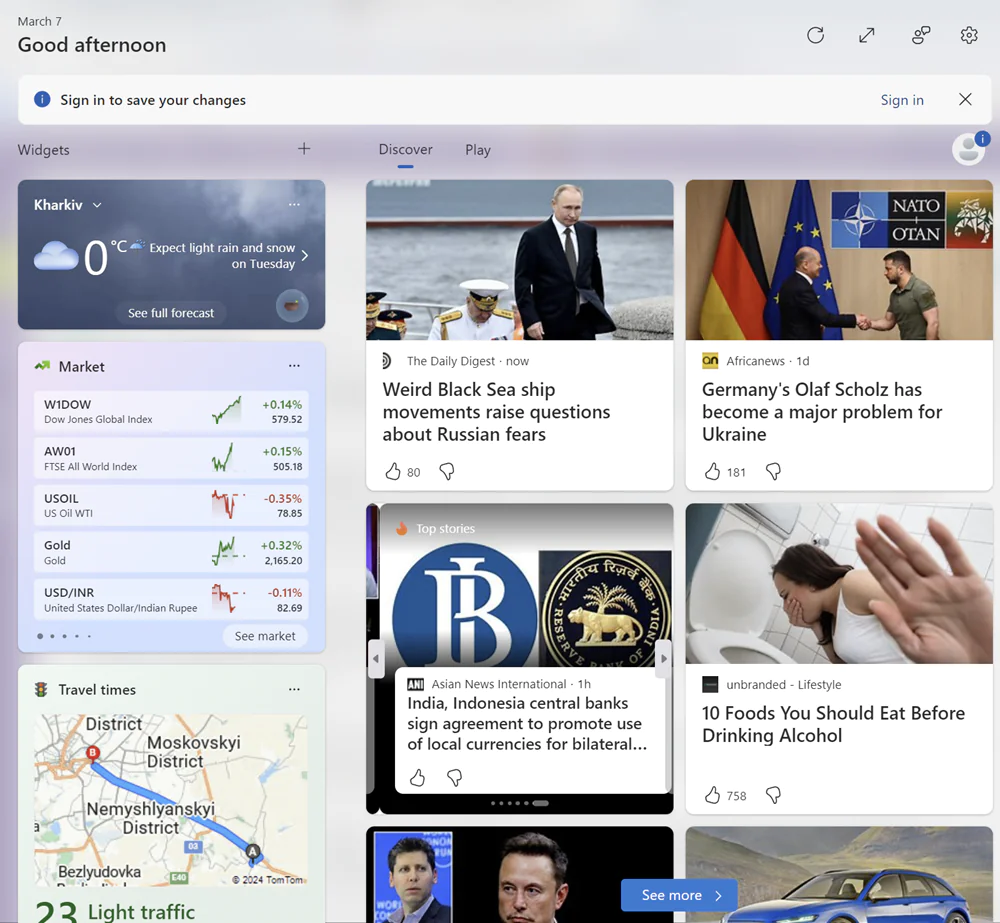The image size is (1000, 923).
Task: Dislike the Olaf Scholz article
Action: tap(773, 472)
